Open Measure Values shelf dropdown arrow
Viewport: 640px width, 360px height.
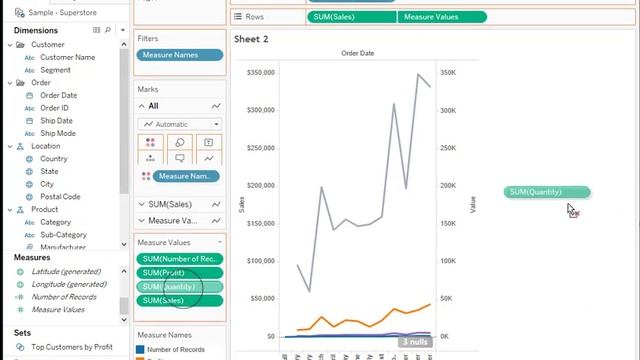coord(220,242)
